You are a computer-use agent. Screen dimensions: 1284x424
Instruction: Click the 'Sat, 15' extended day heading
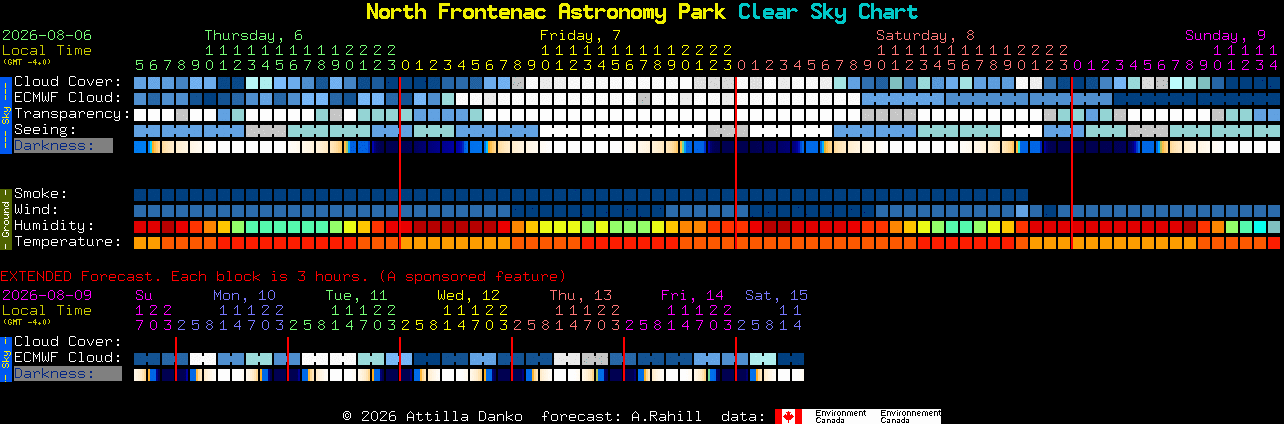tap(776, 295)
